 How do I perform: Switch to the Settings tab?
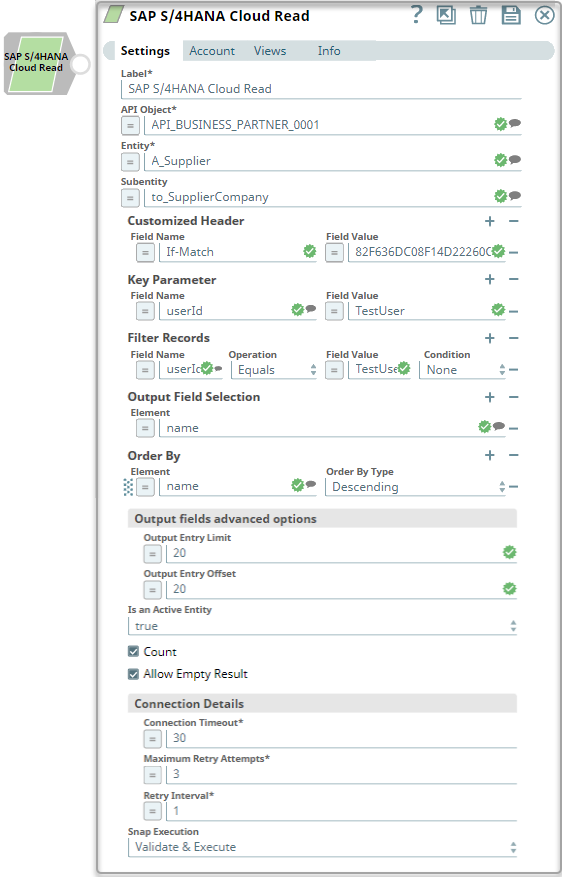[145, 51]
